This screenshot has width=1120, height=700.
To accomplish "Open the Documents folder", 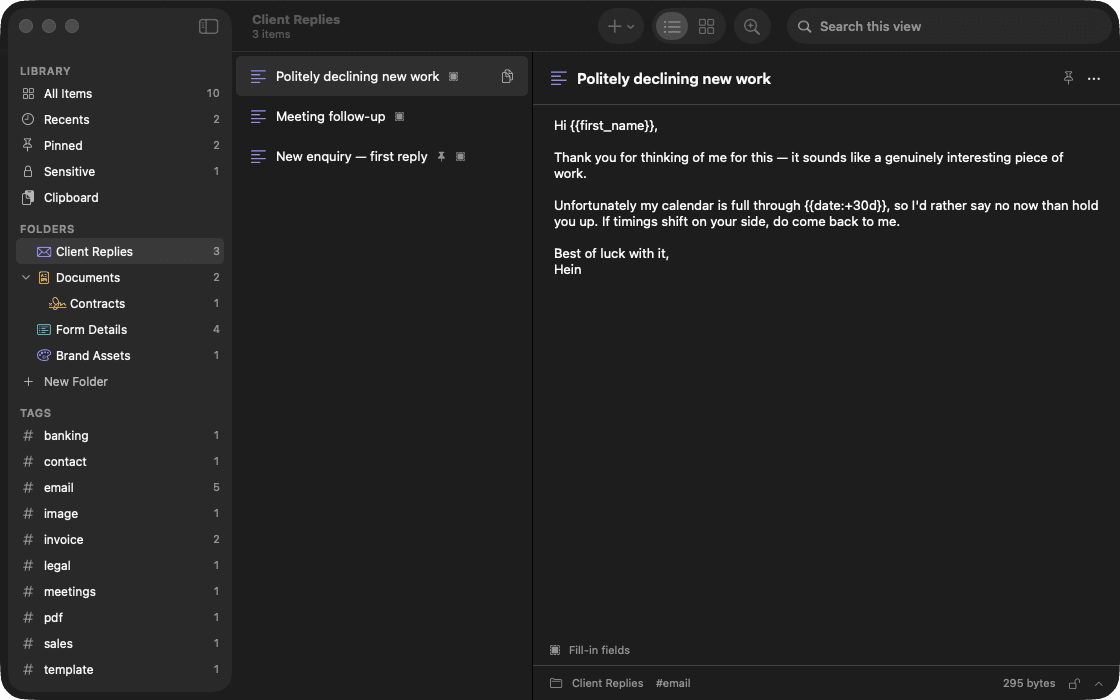I will click(120, 277).
